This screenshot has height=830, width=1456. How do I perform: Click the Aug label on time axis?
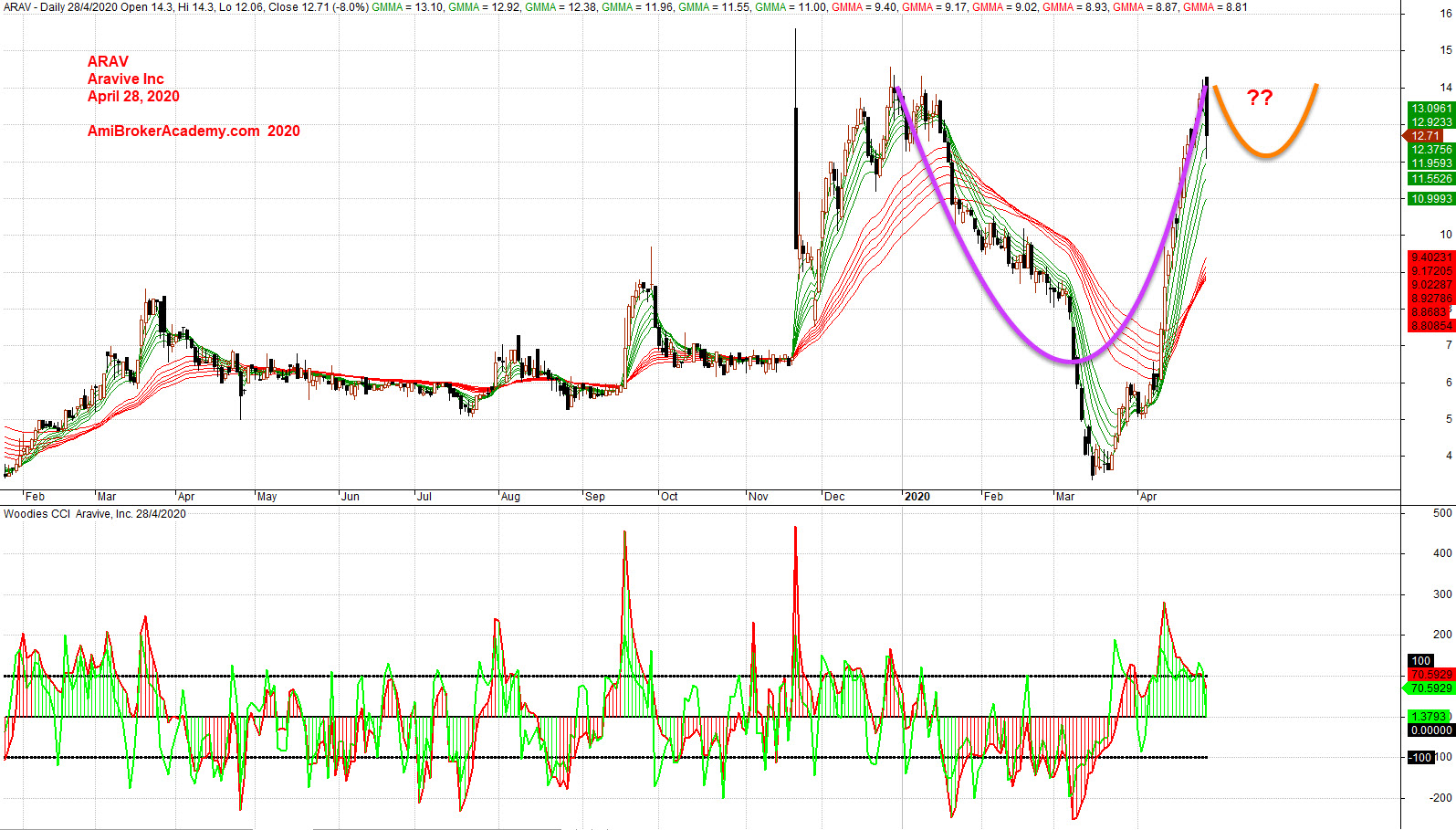(x=510, y=497)
